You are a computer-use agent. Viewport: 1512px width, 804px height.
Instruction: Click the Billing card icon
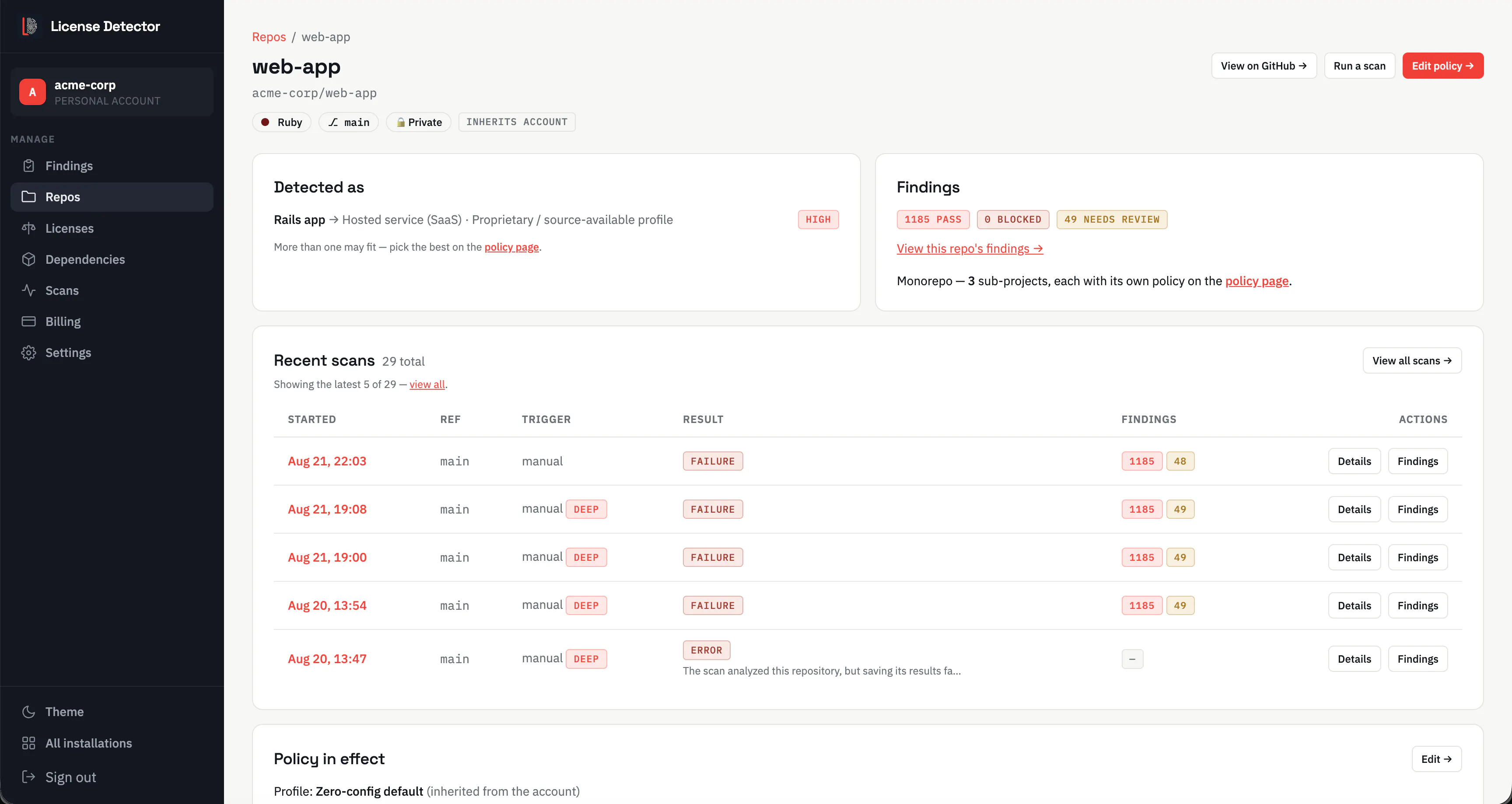tap(29, 321)
